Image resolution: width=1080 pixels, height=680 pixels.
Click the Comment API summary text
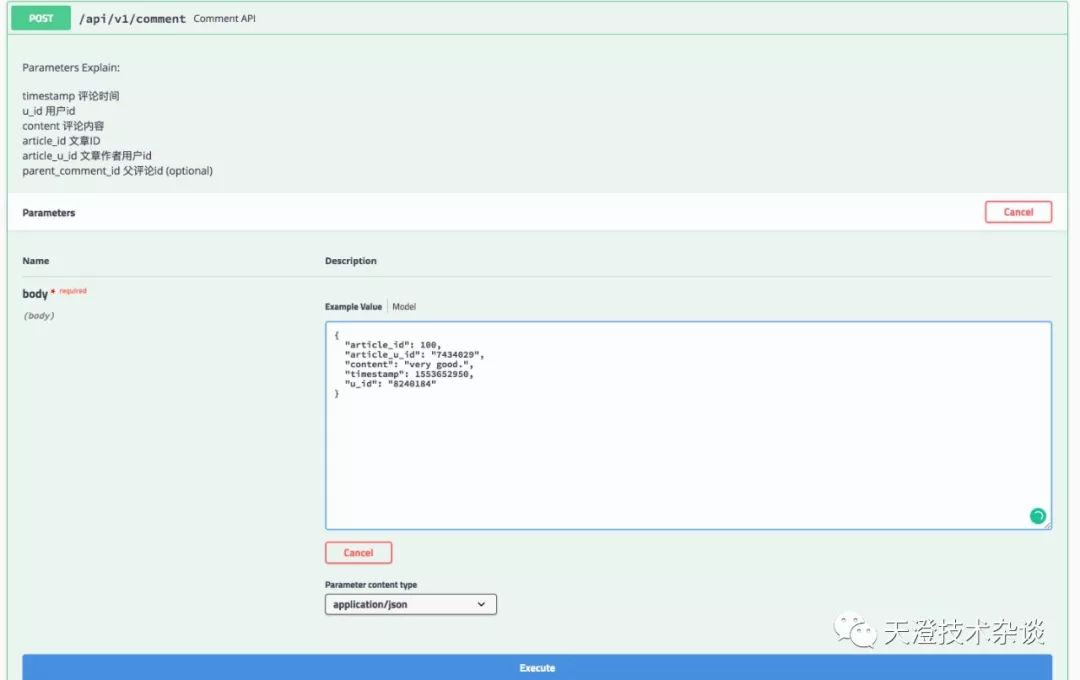click(225, 19)
